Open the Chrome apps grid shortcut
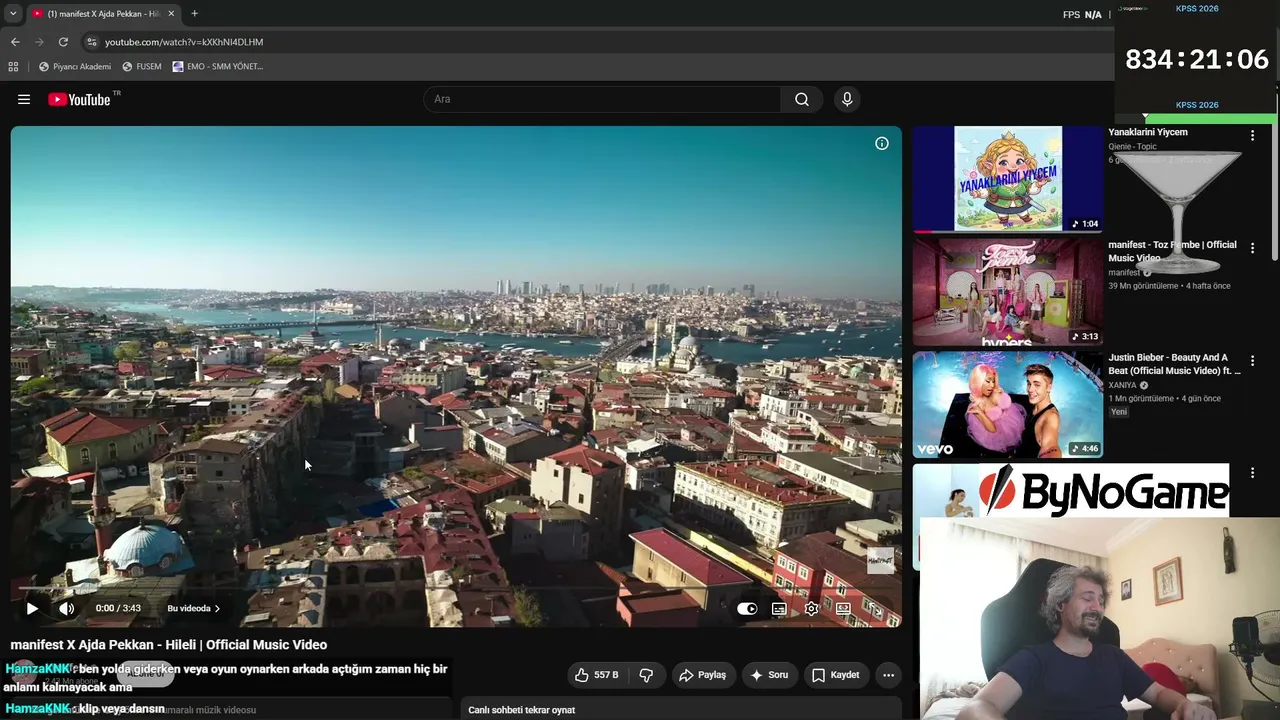Viewport: 1280px width, 720px height. click(13, 67)
